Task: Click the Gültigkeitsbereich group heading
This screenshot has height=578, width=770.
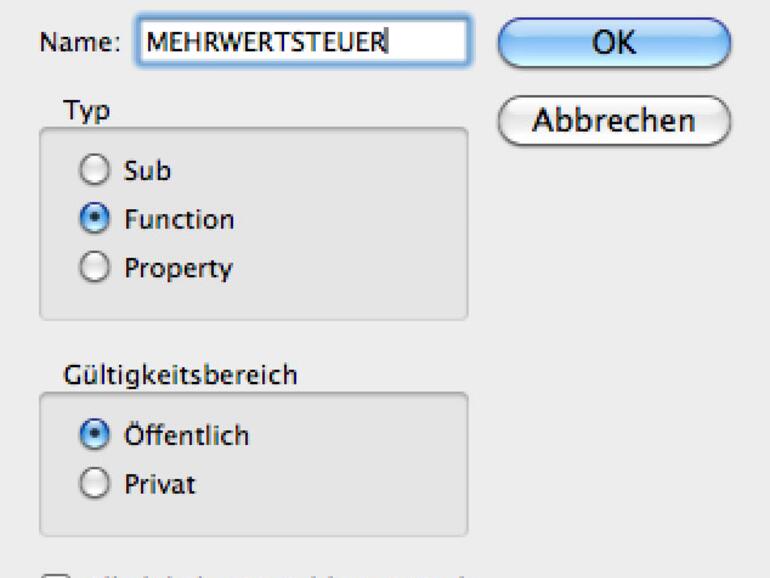Action: click(x=179, y=375)
